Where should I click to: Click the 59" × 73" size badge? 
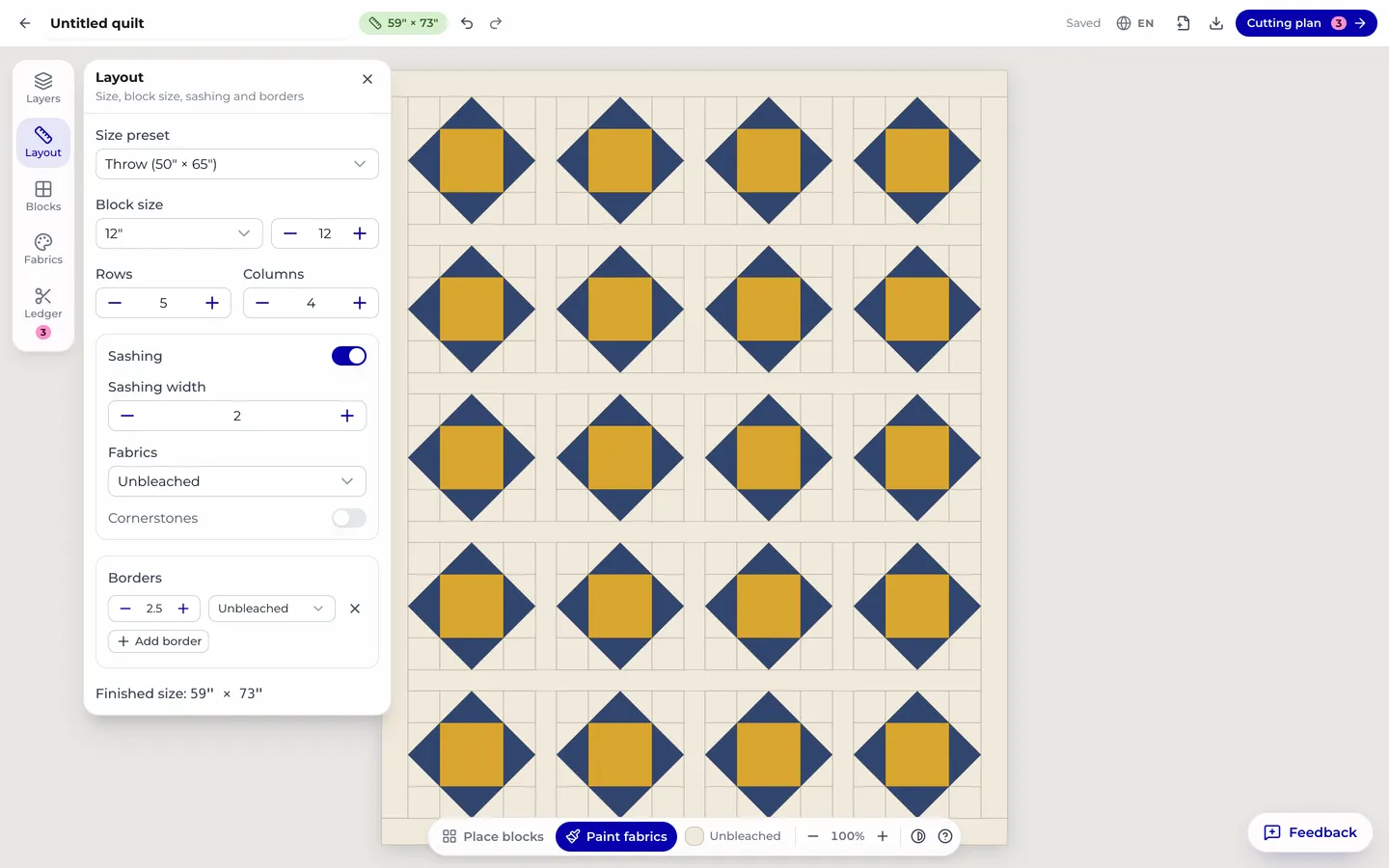click(x=403, y=23)
